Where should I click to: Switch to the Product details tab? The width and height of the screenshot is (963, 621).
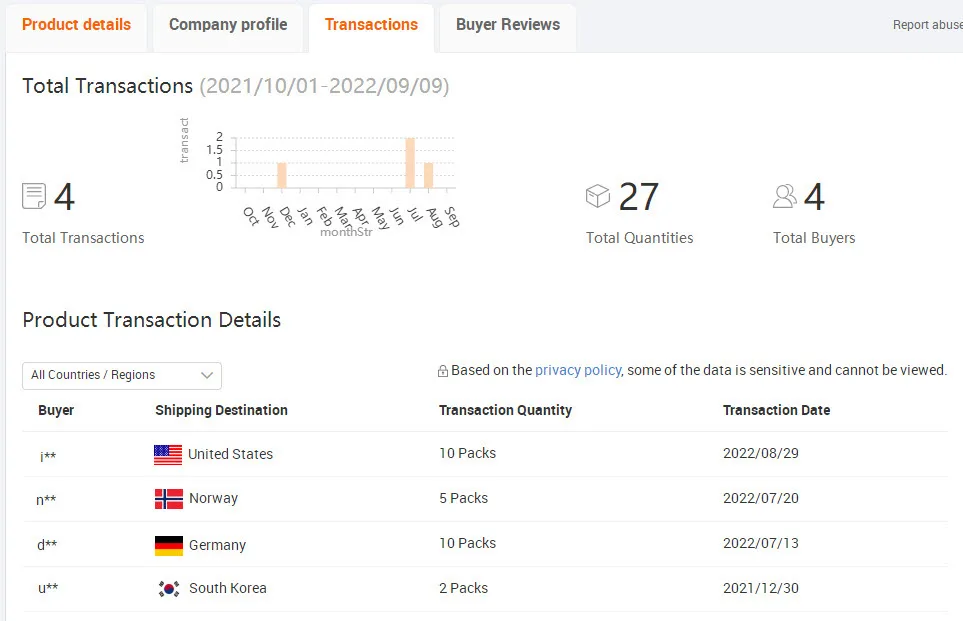click(76, 25)
